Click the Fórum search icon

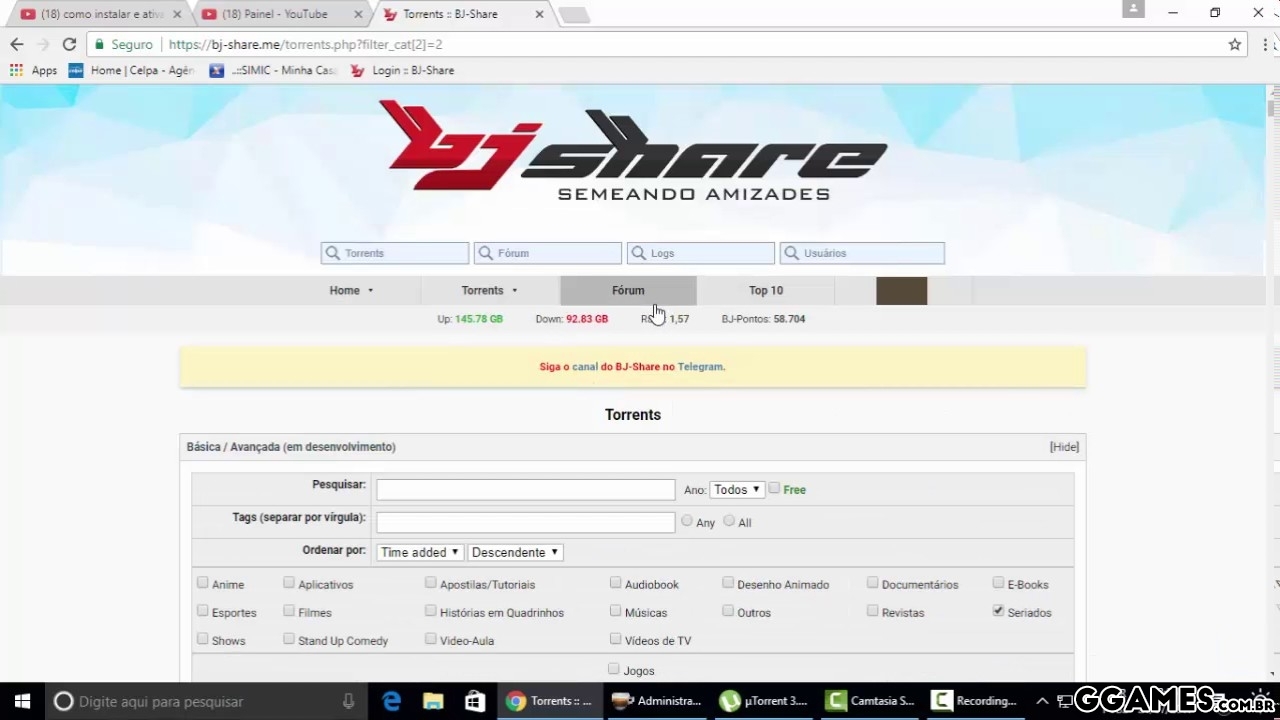click(486, 253)
